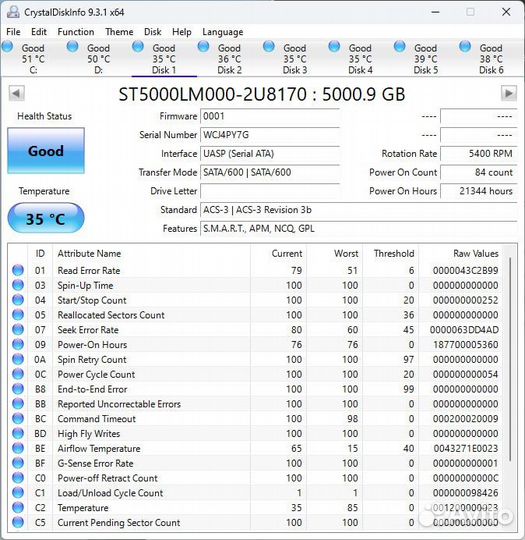The image size is (525, 540).
Task: Click the Interface field UASP (Serial ATA)
Action: tap(270, 153)
